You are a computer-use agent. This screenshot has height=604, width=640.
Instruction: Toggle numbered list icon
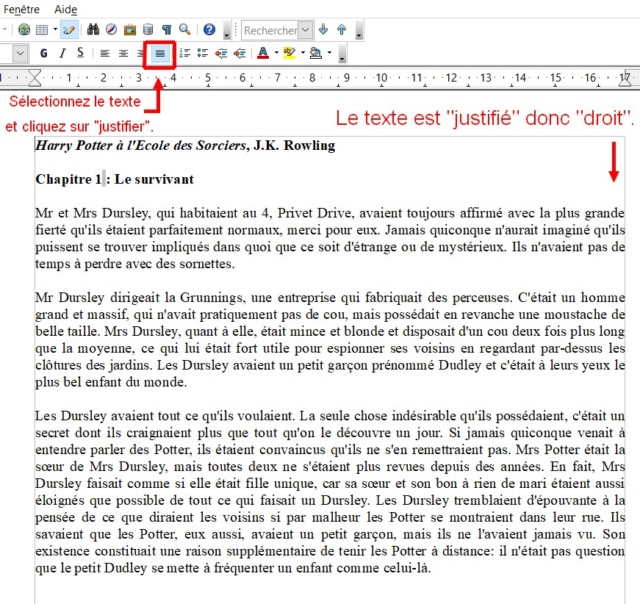(184, 53)
